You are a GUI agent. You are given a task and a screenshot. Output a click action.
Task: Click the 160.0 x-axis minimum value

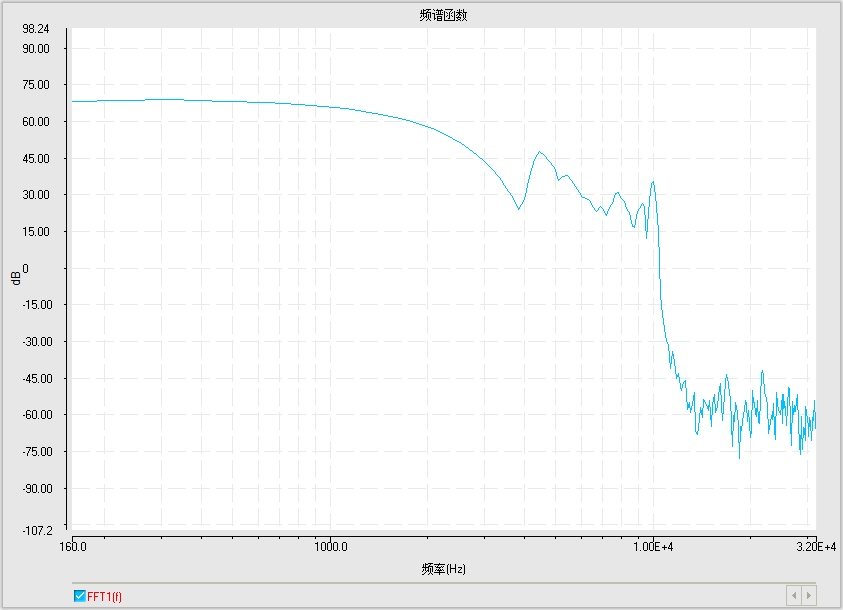pos(73,545)
